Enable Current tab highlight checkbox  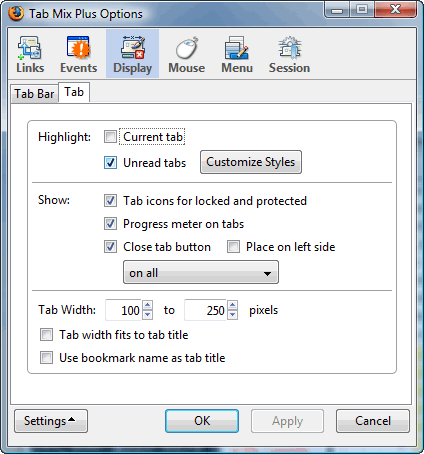[x=110, y=137]
